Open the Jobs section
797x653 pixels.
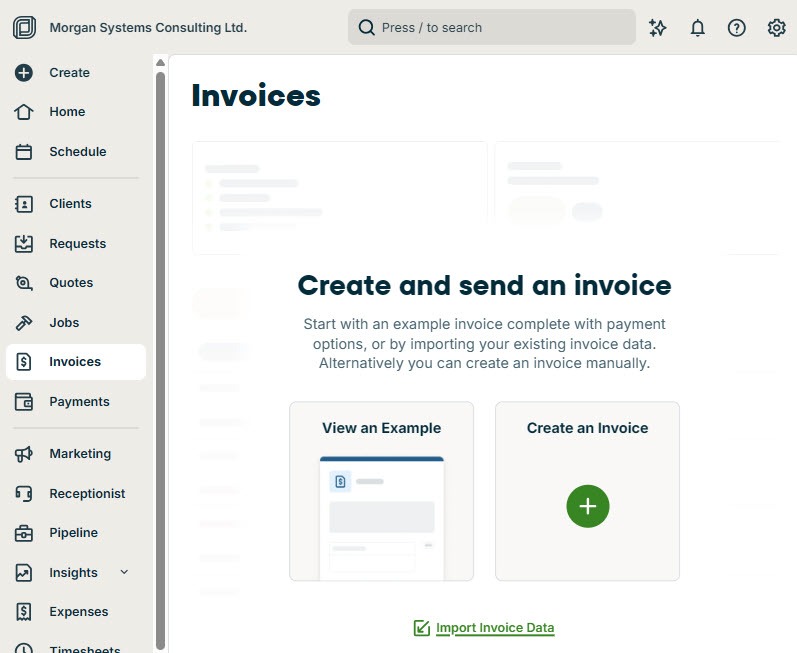(64, 323)
